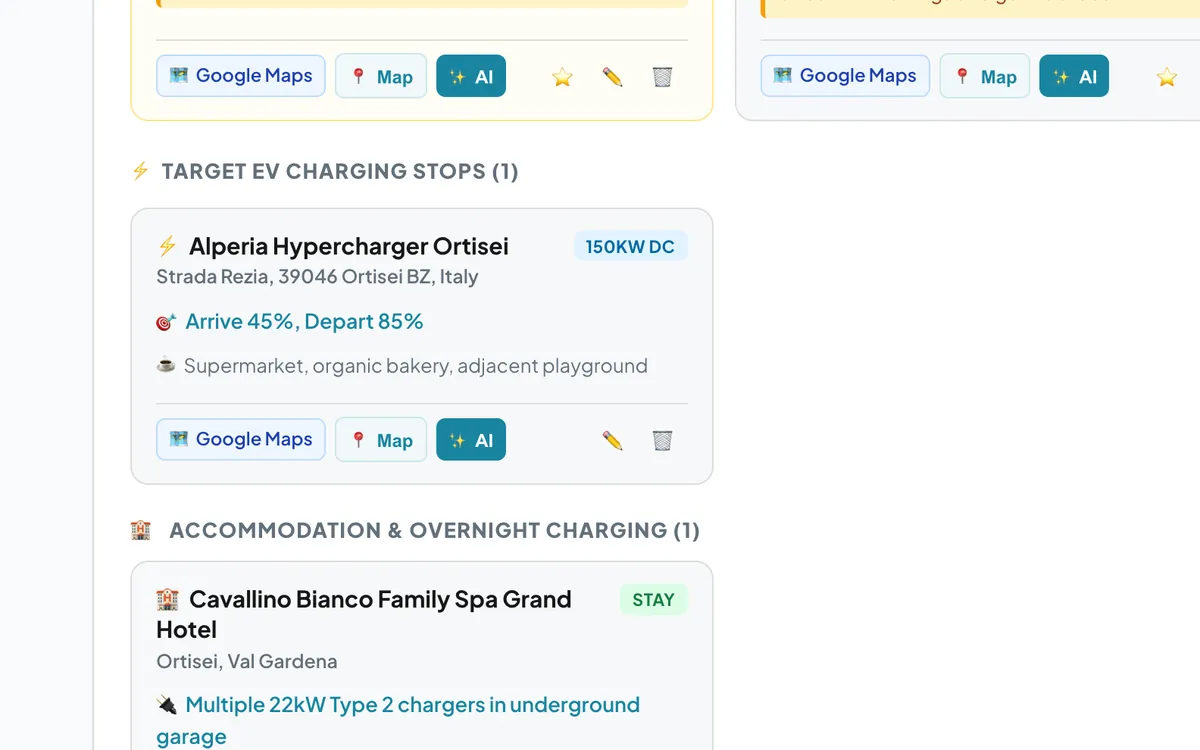This screenshot has height=750, width=1200.
Task: Click Arrive 45%, Depart 85% text
Action: coord(304,321)
